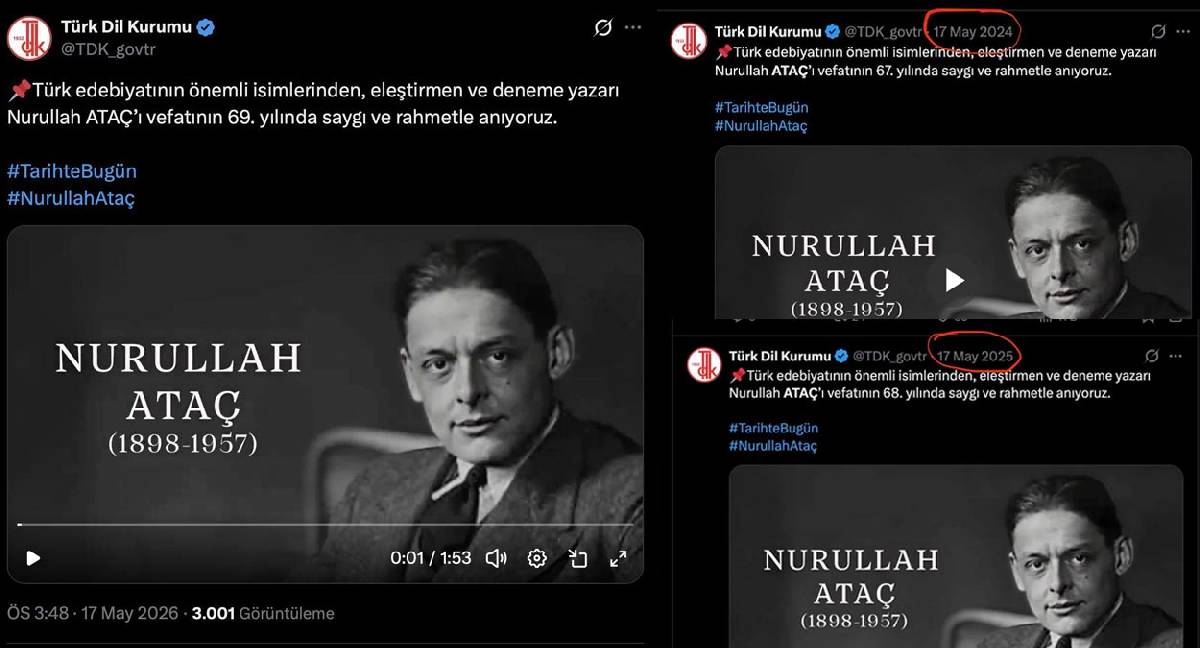
Task: Open video settings gear in the player
Action: (x=537, y=558)
